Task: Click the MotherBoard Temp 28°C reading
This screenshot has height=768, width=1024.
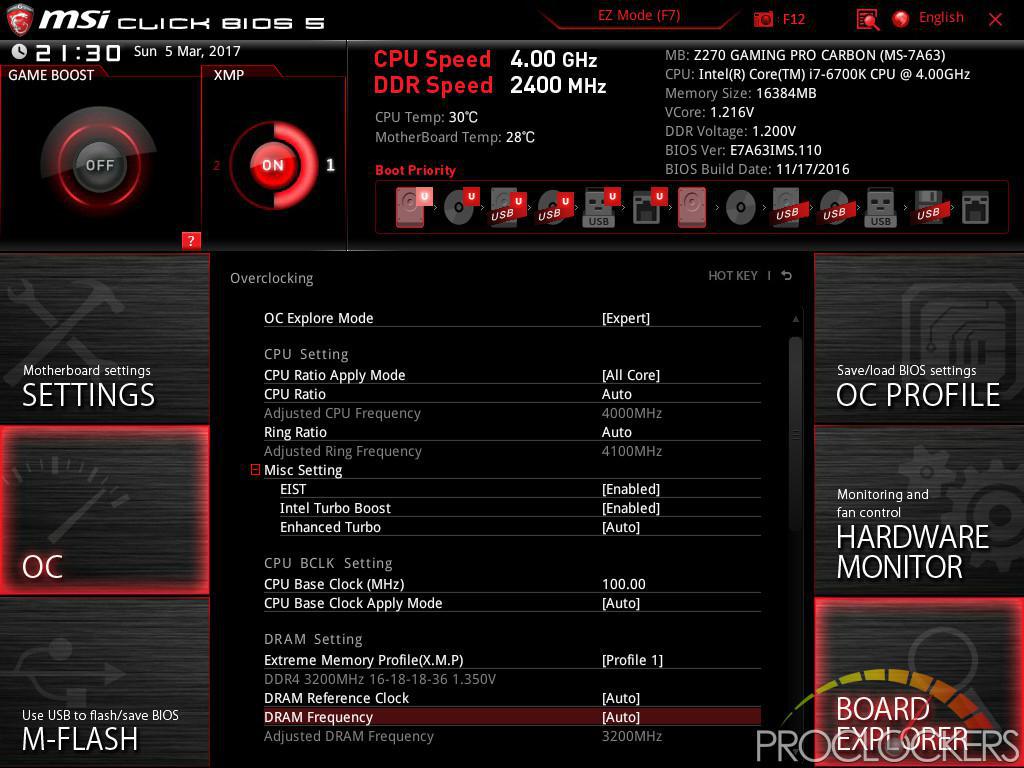Action: tap(455, 137)
